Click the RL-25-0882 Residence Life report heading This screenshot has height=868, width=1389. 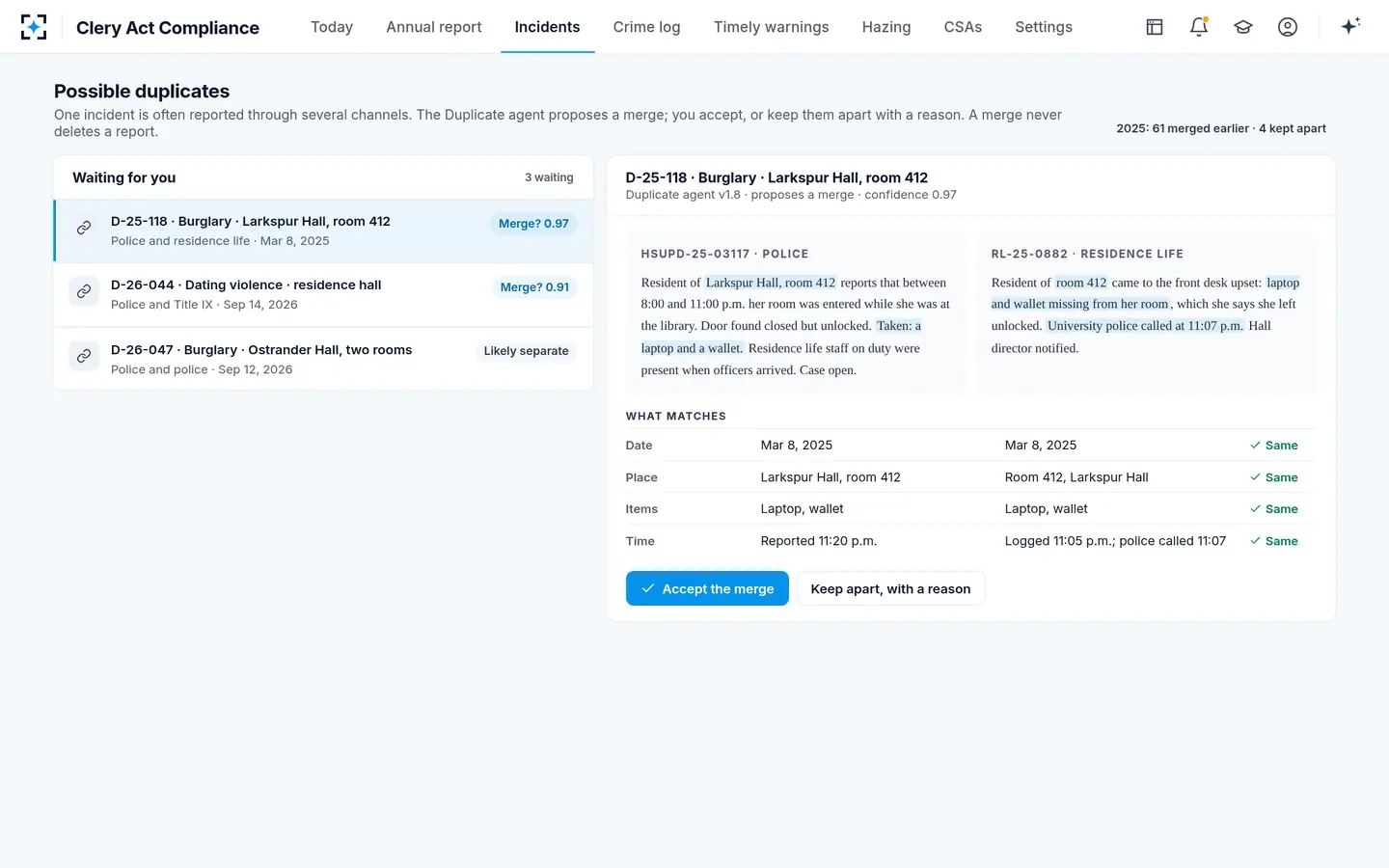1087,254
